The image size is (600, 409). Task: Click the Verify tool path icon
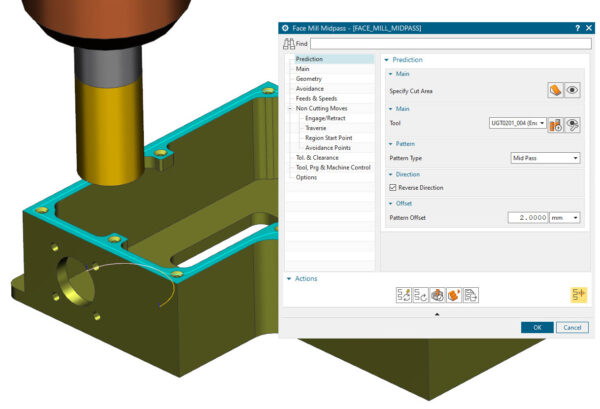tap(437, 294)
